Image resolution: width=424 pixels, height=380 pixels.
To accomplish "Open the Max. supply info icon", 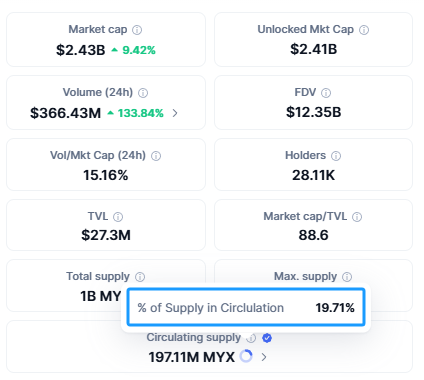I will coord(347,277).
